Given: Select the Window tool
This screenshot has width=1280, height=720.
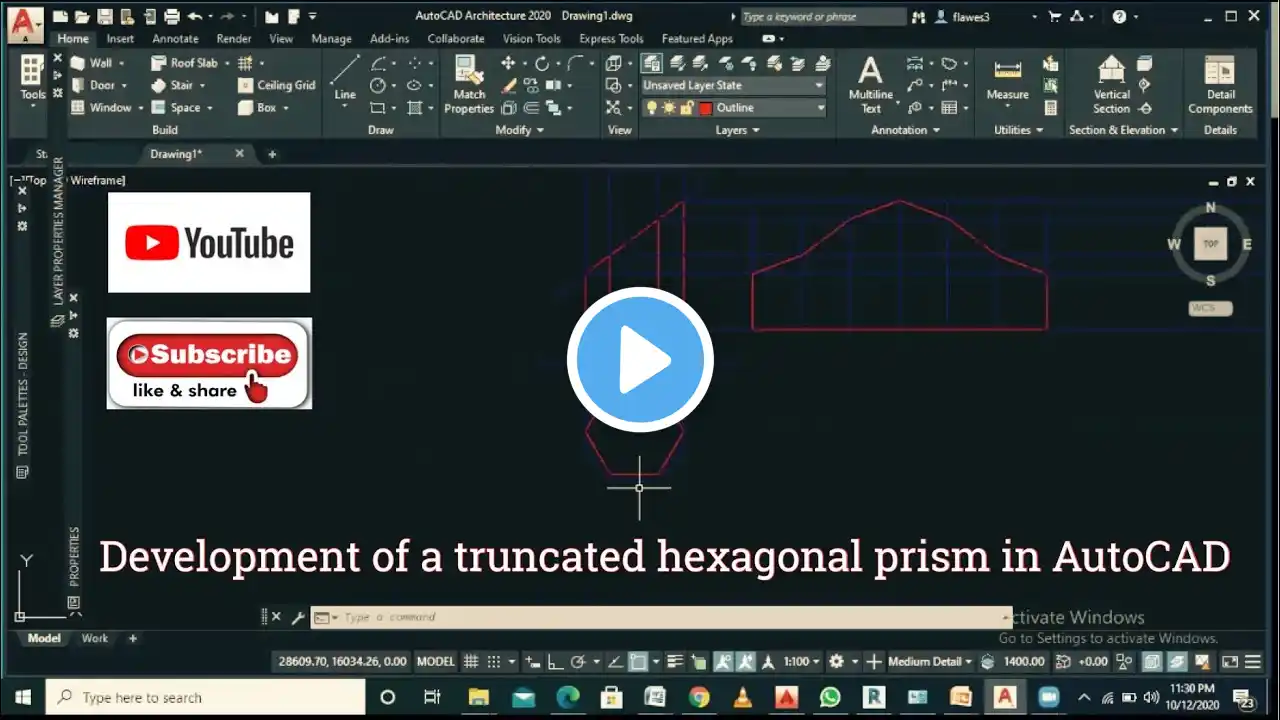Looking at the screenshot, I should tap(101, 107).
